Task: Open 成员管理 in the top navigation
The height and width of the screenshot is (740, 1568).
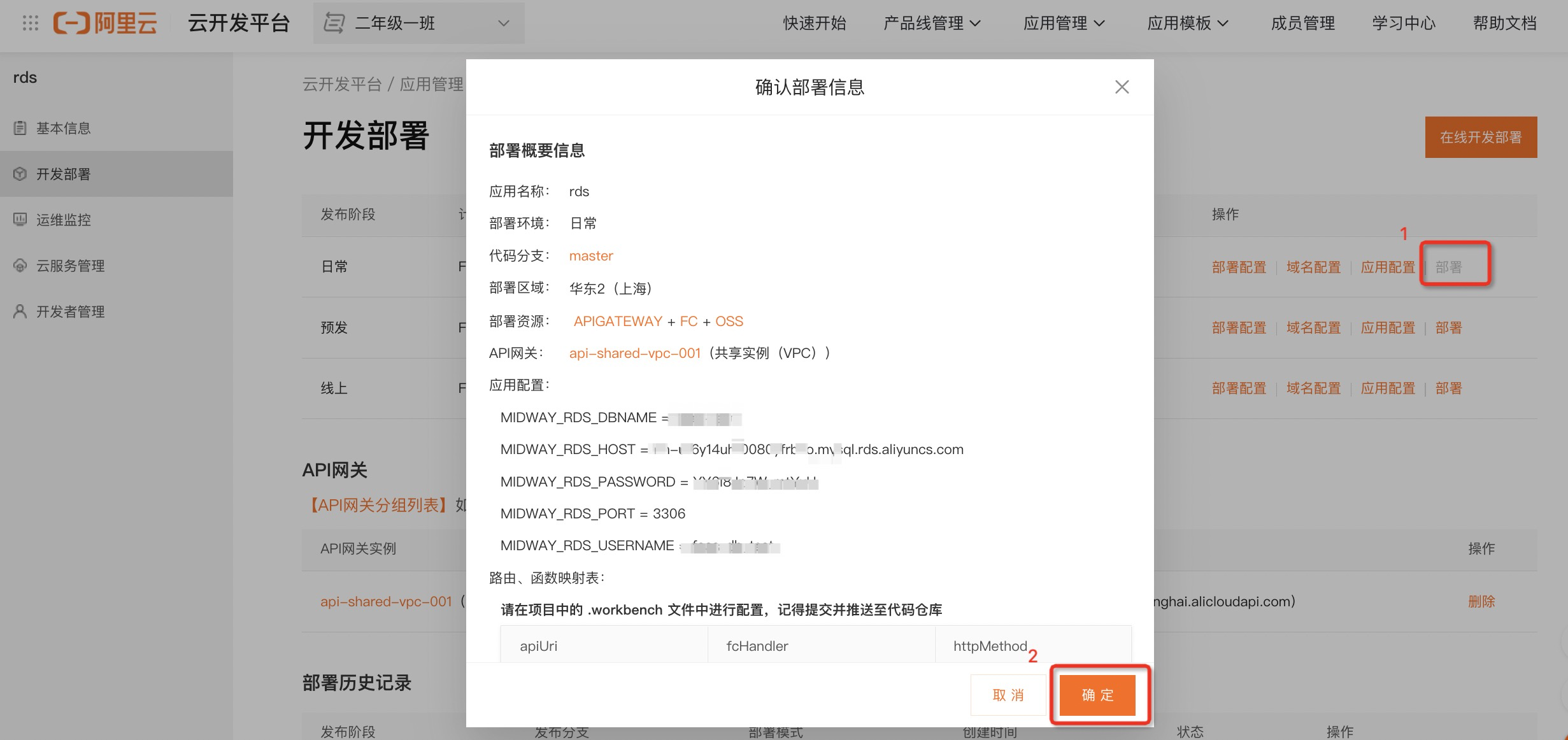Action: 1302,24
